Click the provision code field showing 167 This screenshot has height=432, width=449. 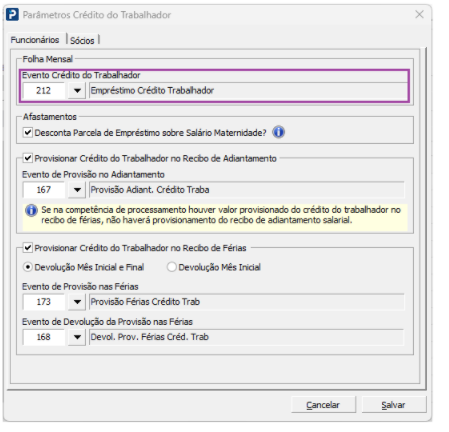pos(44,190)
